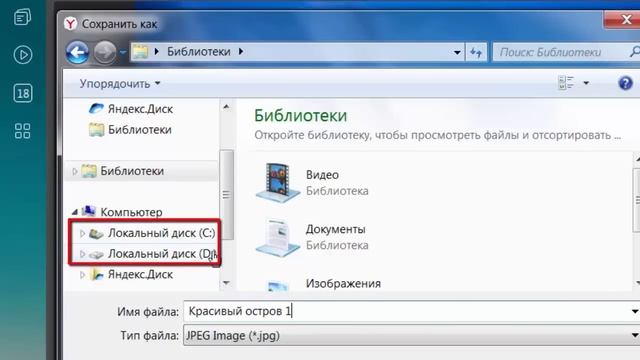Collapse the Компьютер tree node
The image size is (640, 360).
(75, 212)
